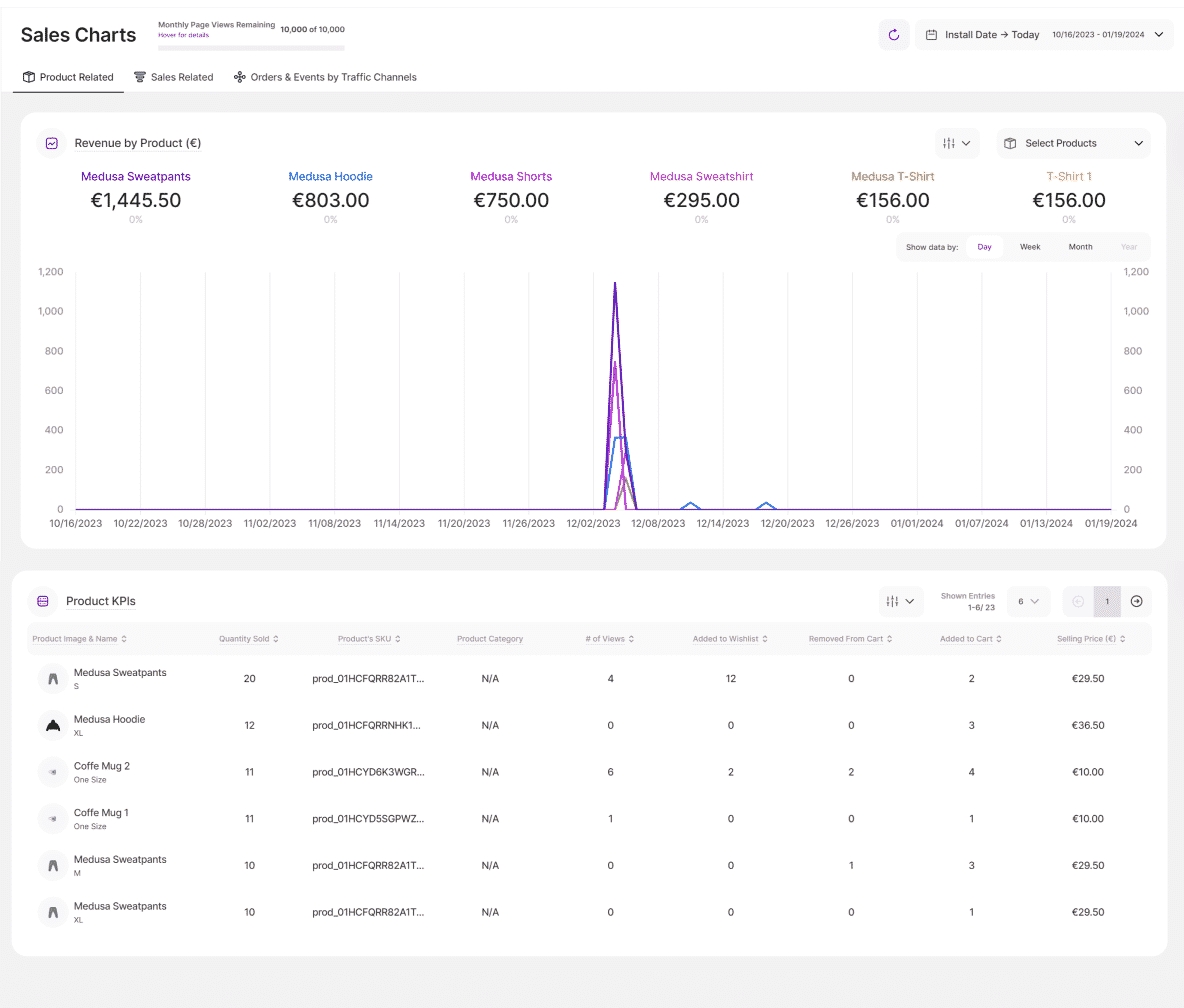Click the monthly page views progress bar
The height and width of the screenshot is (1008, 1184).
[251, 47]
